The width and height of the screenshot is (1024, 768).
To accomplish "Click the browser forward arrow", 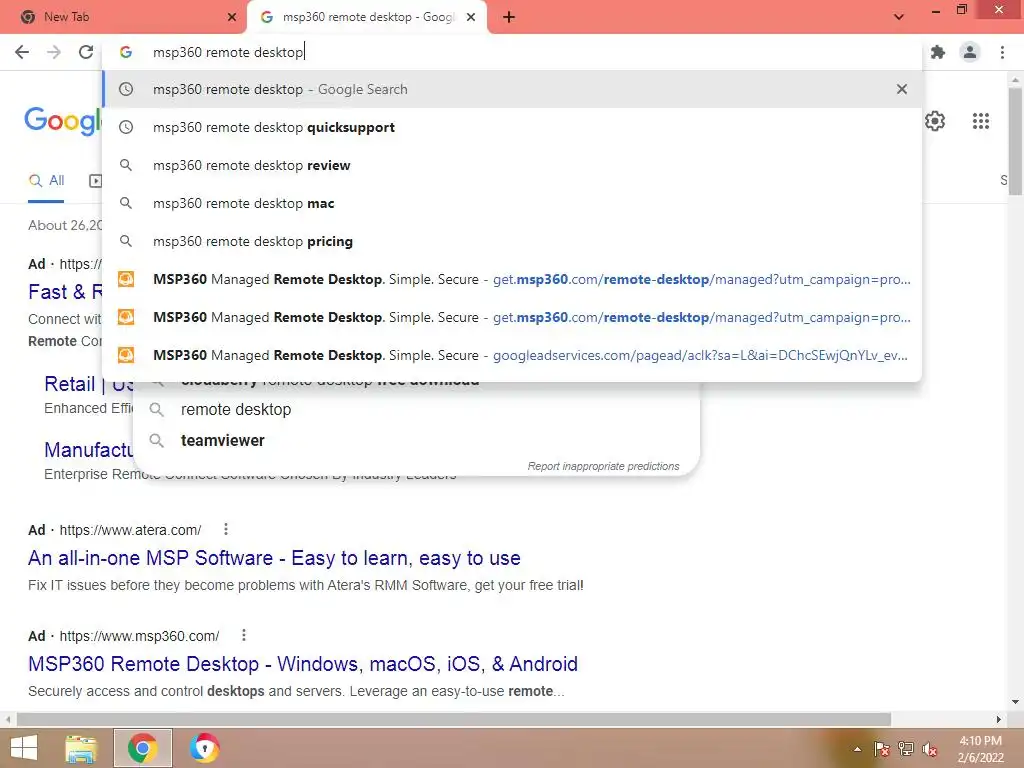I will tap(54, 52).
